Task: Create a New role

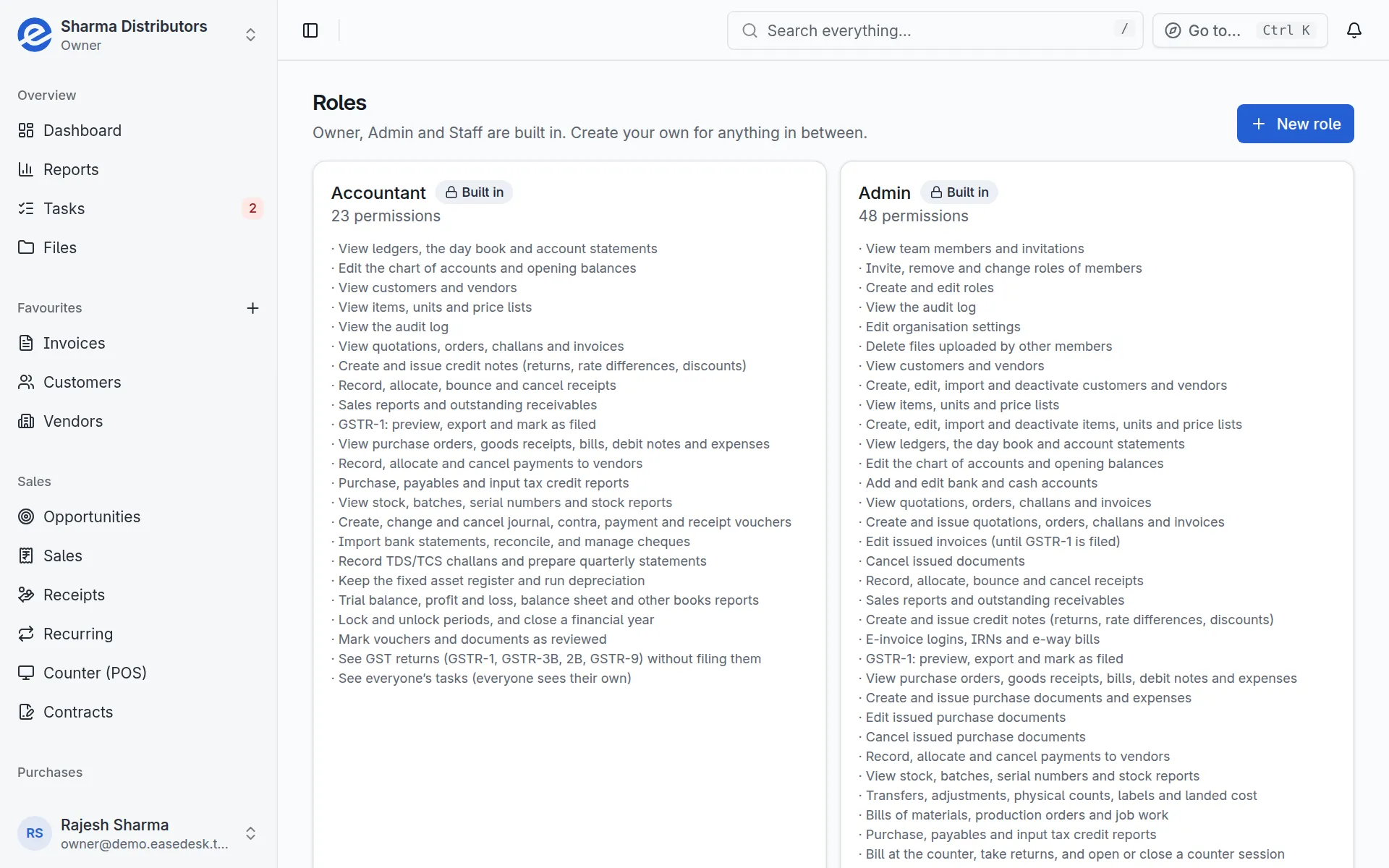Action: 1295,124
